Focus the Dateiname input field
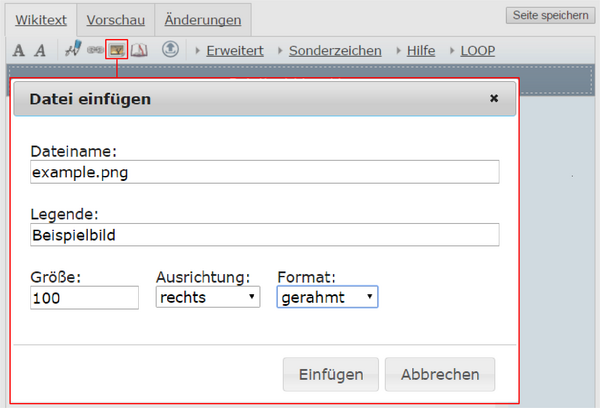 265,172
